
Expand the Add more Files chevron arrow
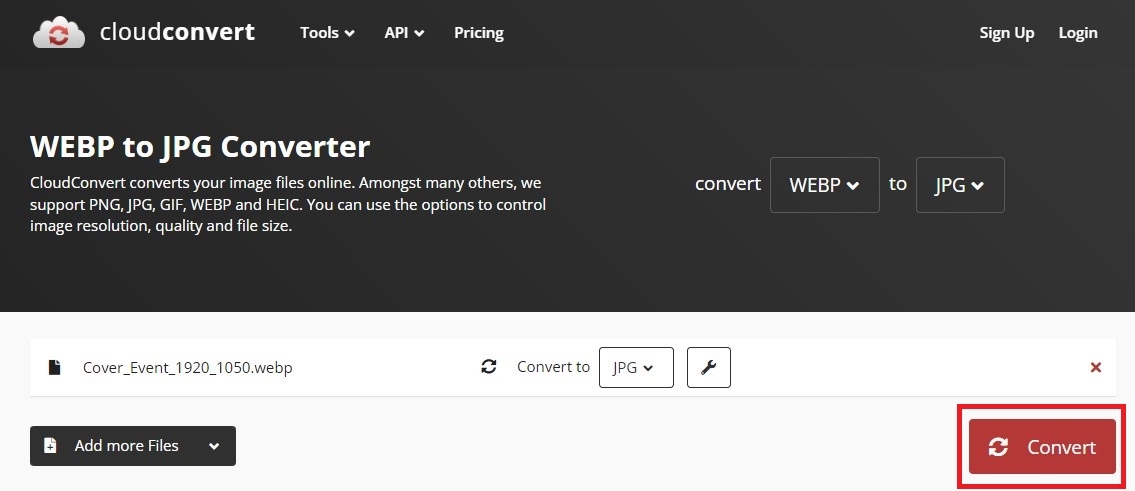(214, 446)
